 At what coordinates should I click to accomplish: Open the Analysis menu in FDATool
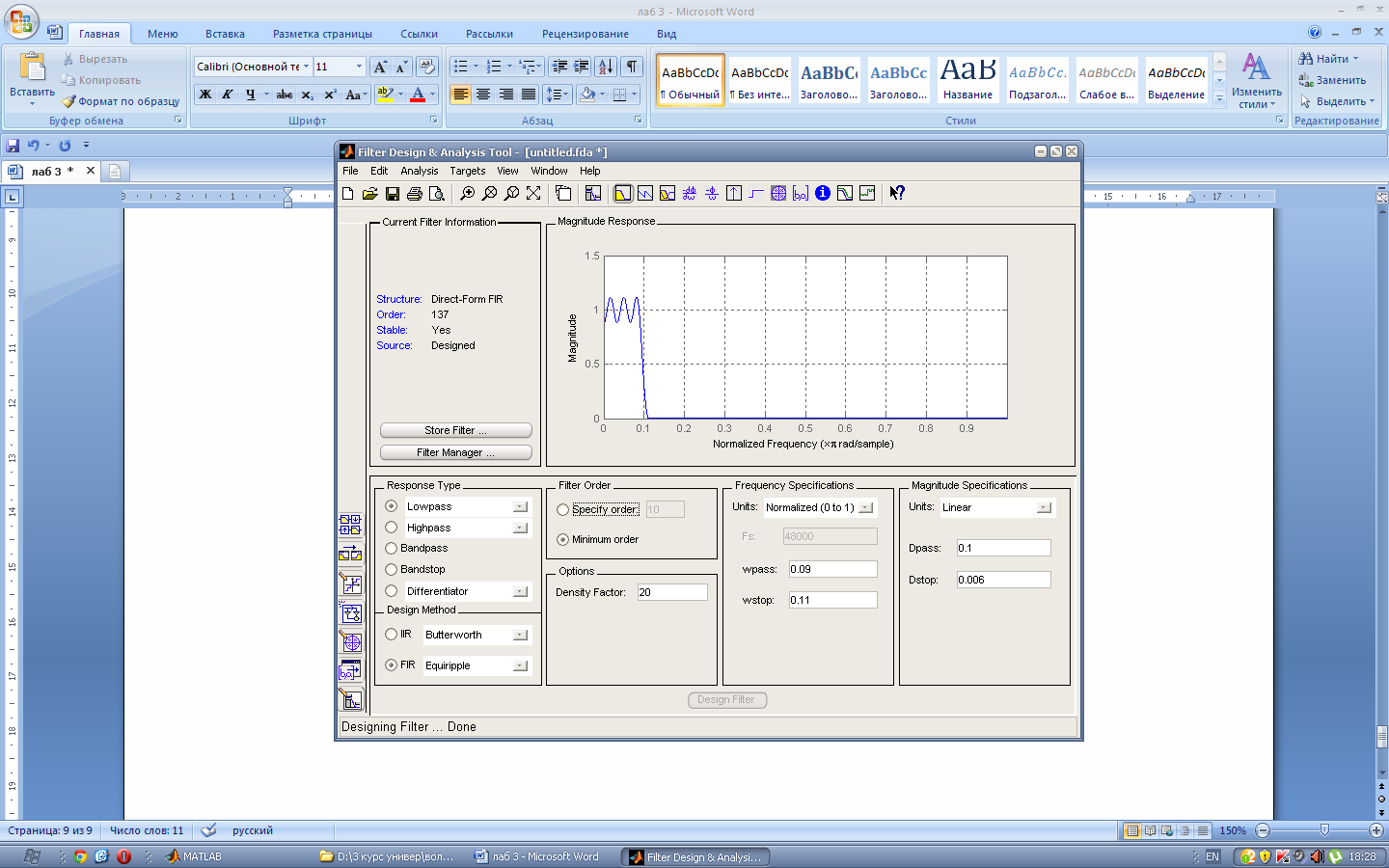click(420, 171)
